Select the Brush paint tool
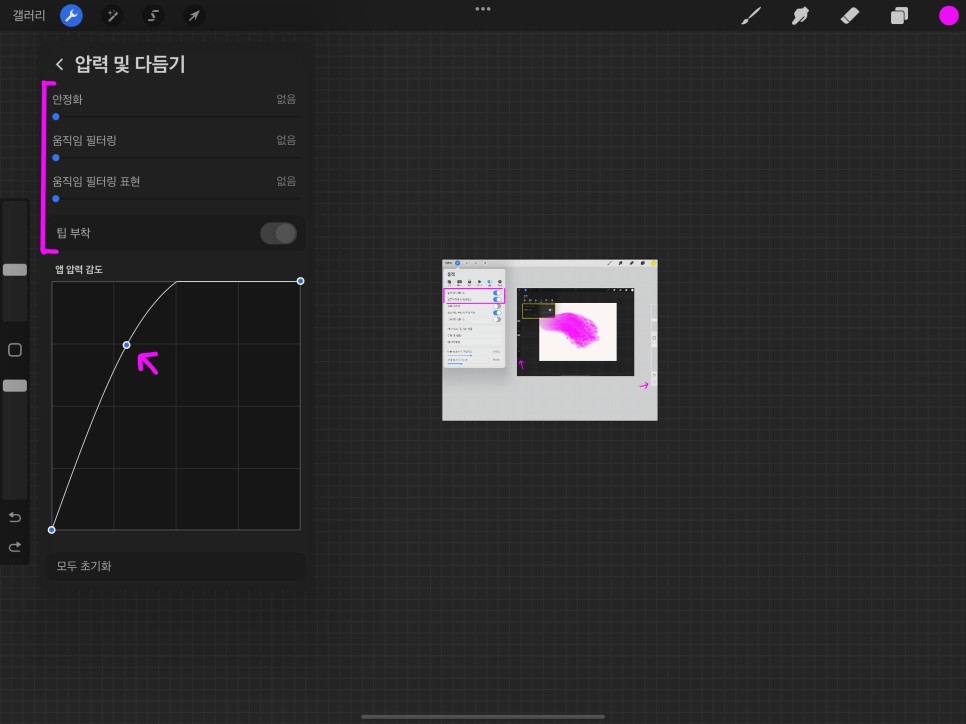This screenshot has height=724, width=966. 751,15
